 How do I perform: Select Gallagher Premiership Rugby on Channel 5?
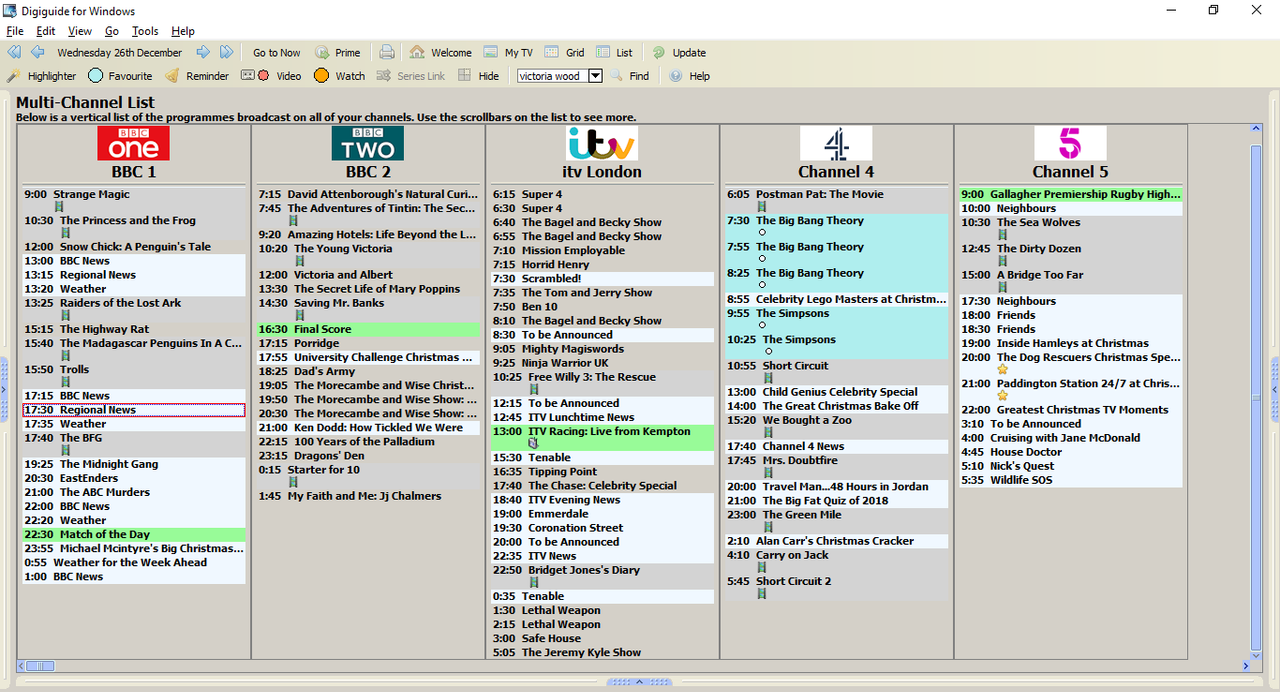tap(1071, 194)
